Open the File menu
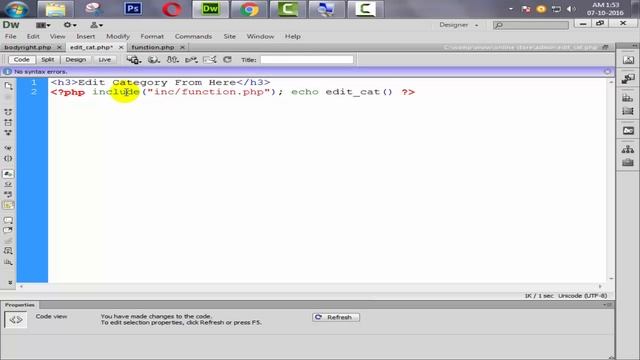 point(11,36)
